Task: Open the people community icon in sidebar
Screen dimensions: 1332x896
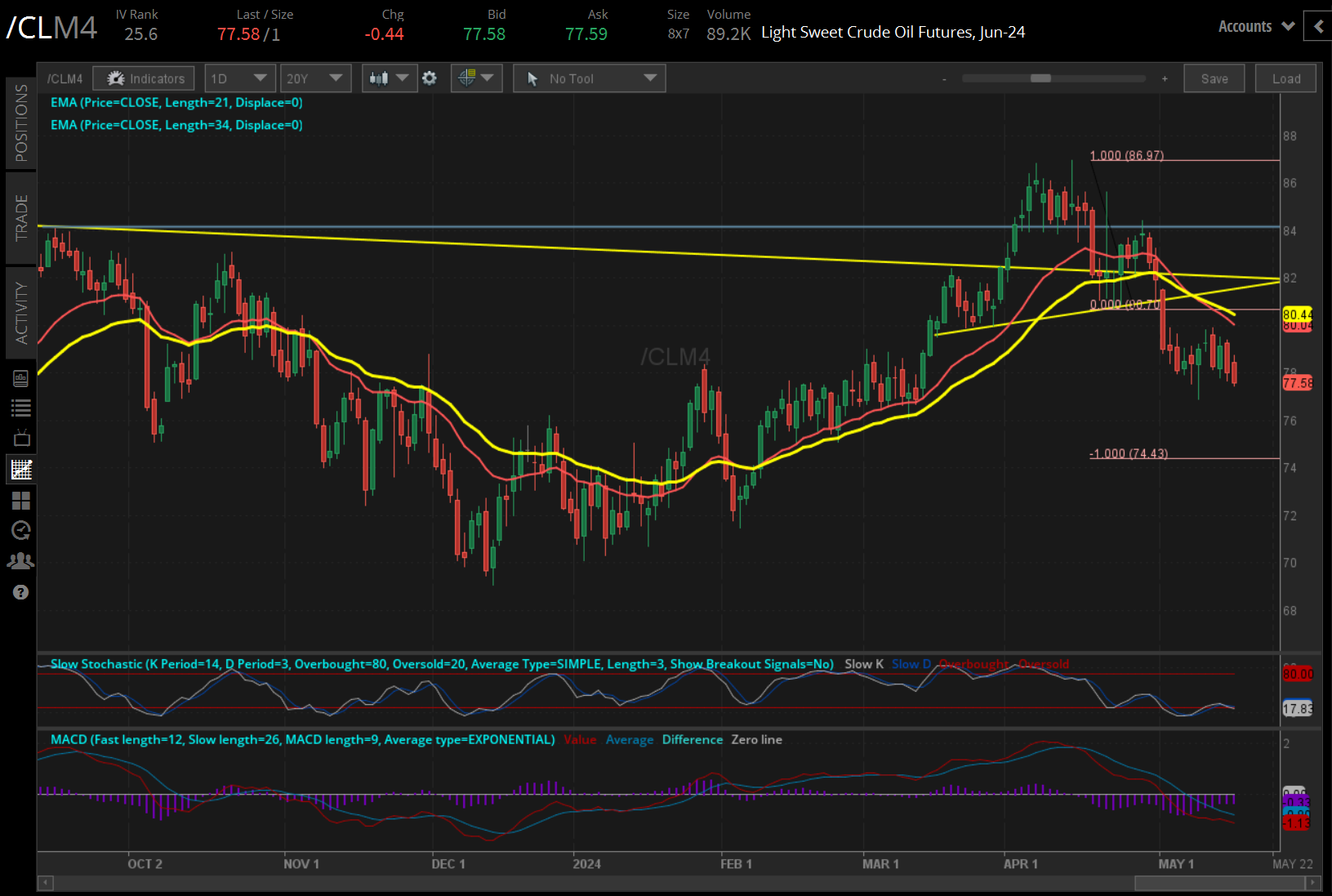Action: pyautogui.click(x=21, y=561)
